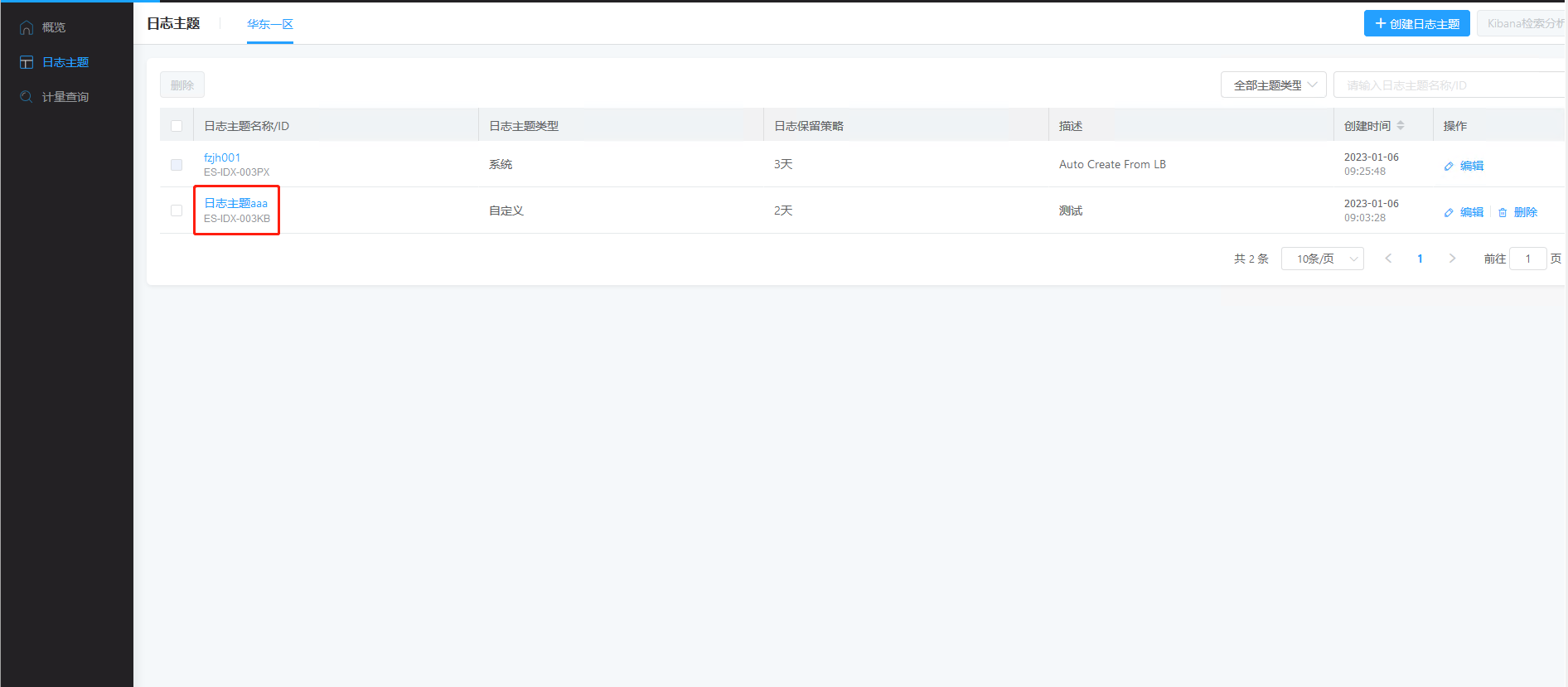
Task: Click the 创建日志主题 button
Action: [1417, 23]
